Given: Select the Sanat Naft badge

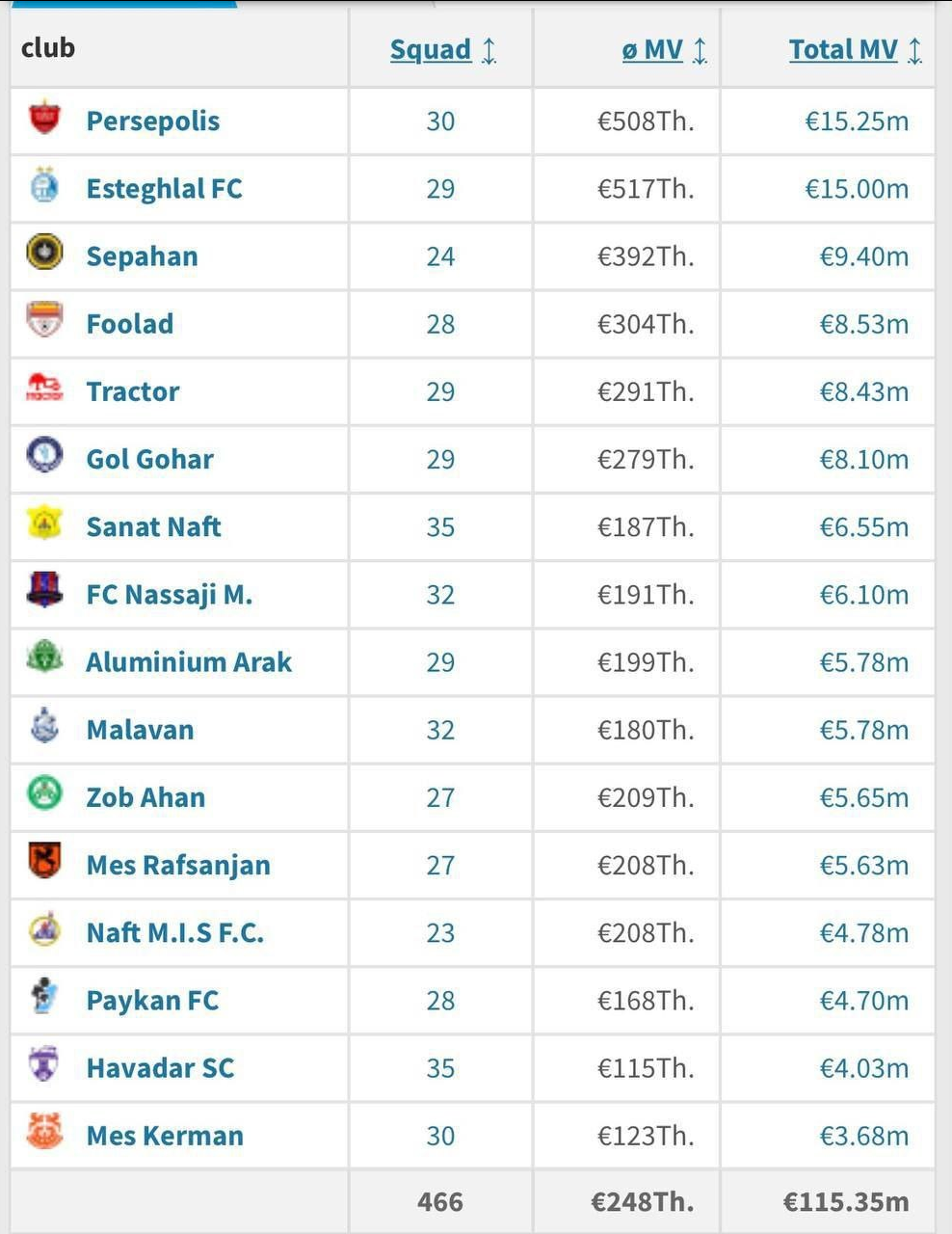Looking at the screenshot, I should click(x=42, y=526).
